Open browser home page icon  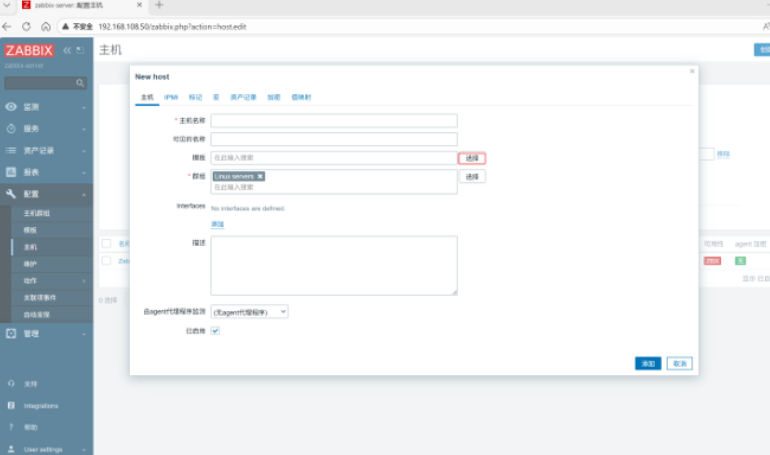pyautogui.click(x=46, y=27)
